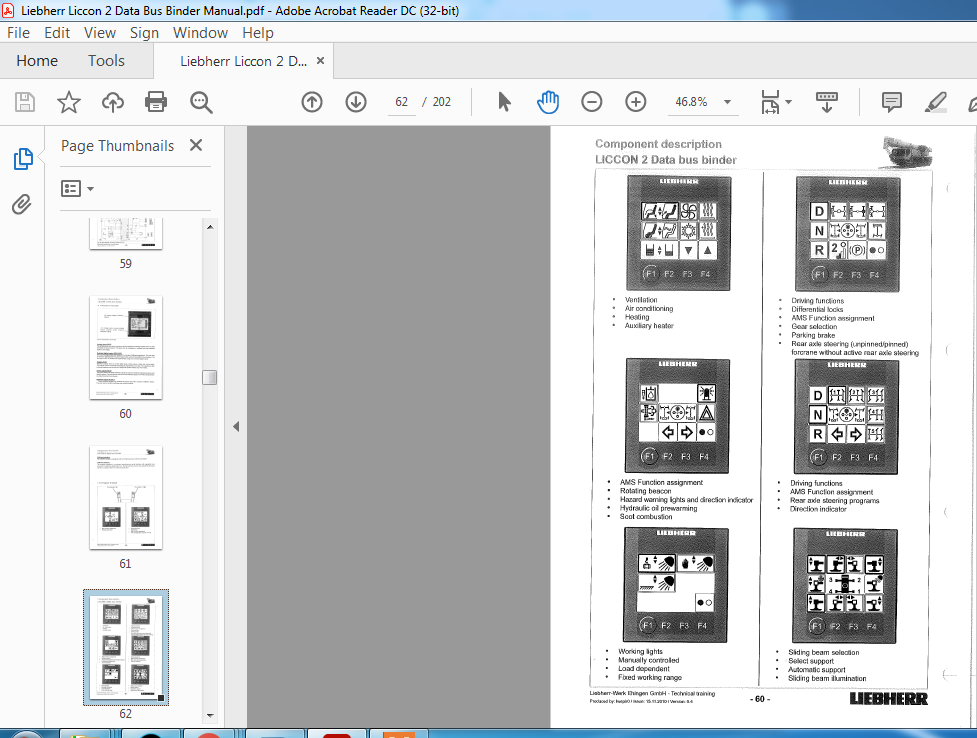Image resolution: width=977 pixels, height=738 pixels.
Task: Zoom out with the minus icon
Action: click(x=591, y=102)
